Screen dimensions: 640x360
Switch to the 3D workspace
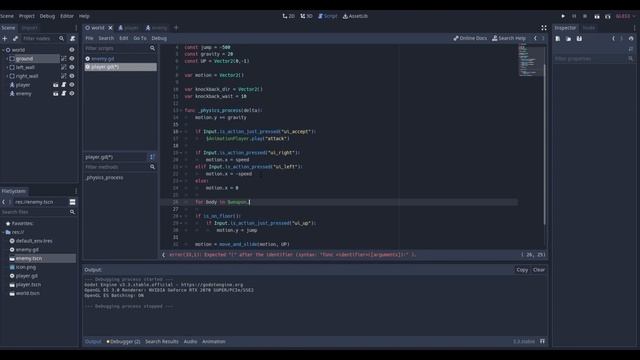(x=307, y=16)
